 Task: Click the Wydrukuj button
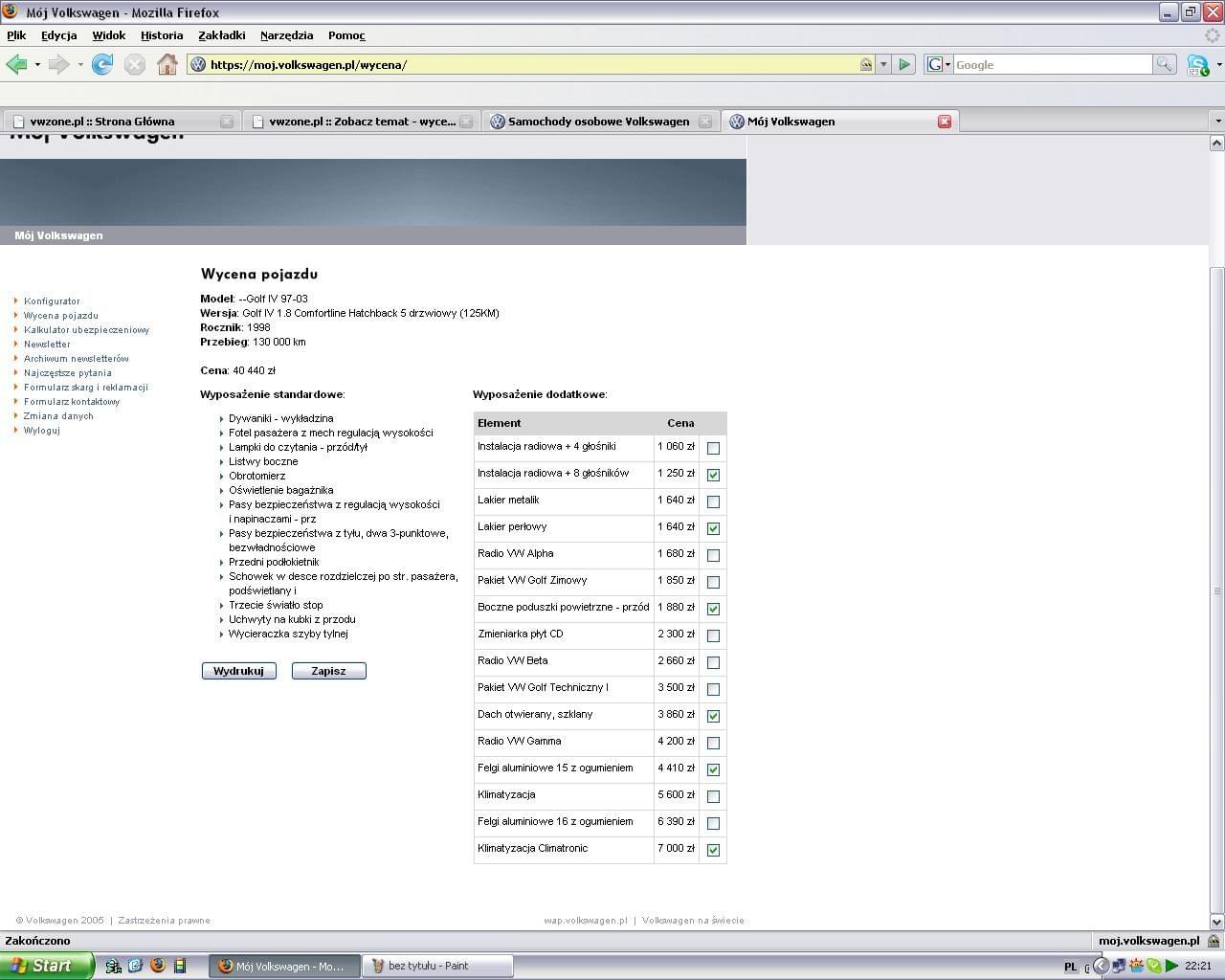[239, 671]
